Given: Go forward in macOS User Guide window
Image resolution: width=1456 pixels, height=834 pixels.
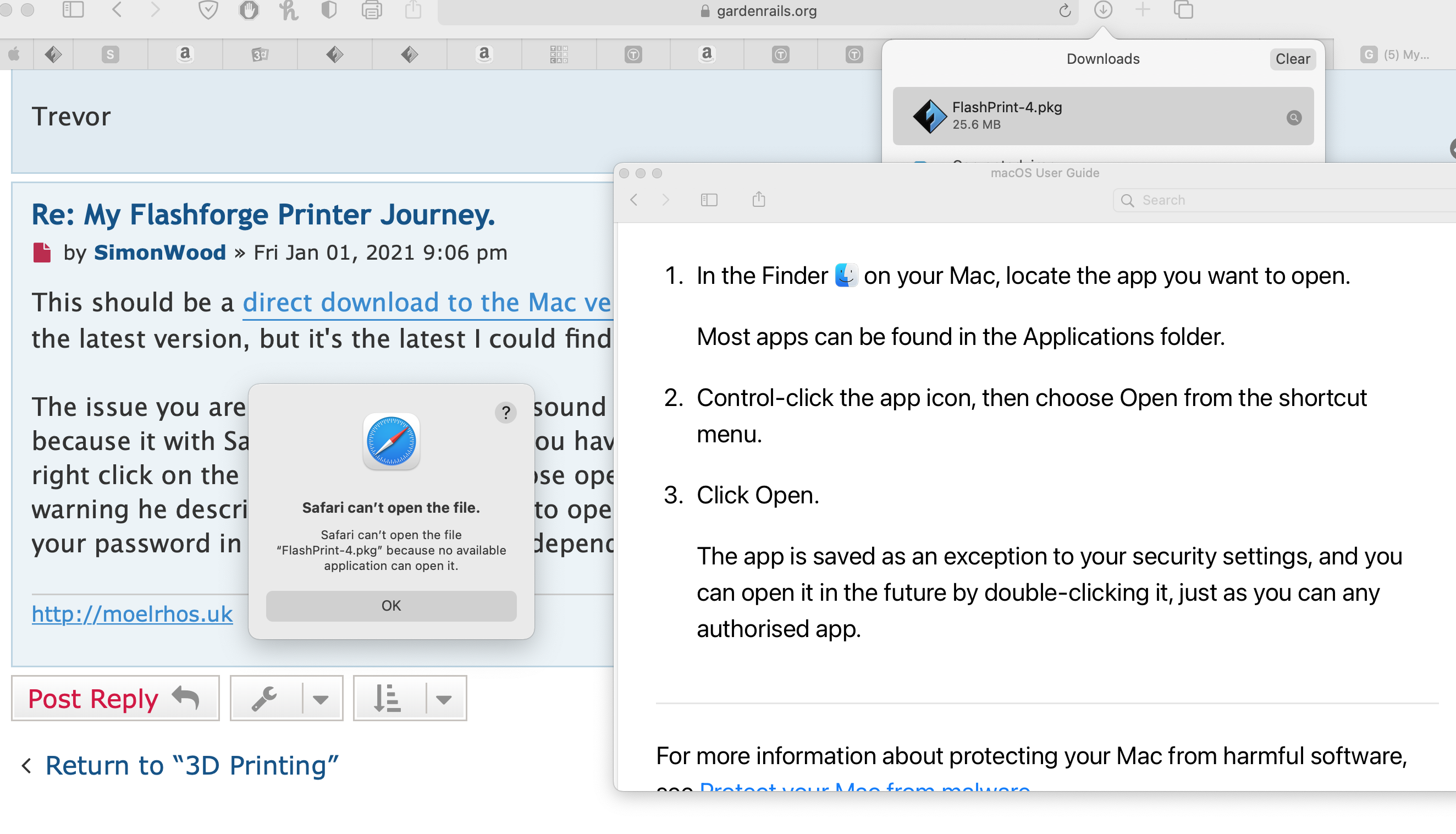Looking at the screenshot, I should (x=665, y=200).
